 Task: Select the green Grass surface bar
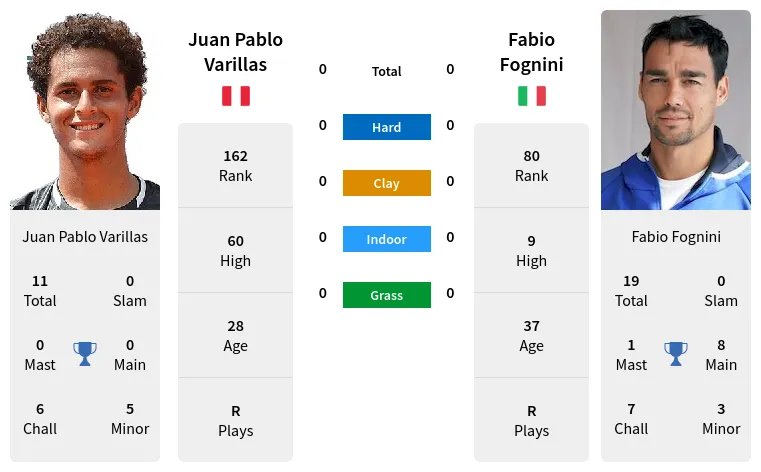click(387, 295)
